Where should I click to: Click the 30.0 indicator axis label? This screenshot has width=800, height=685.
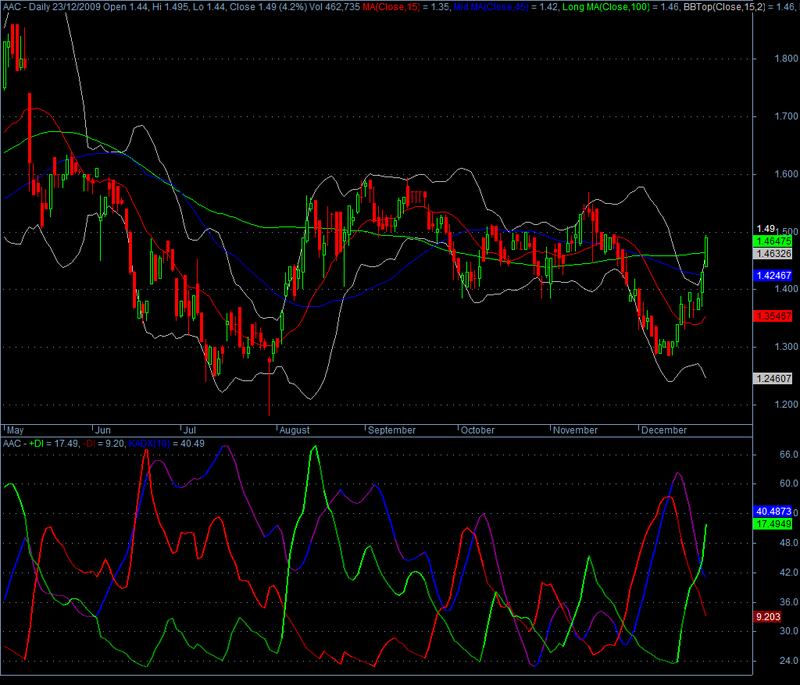click(789, 631)
